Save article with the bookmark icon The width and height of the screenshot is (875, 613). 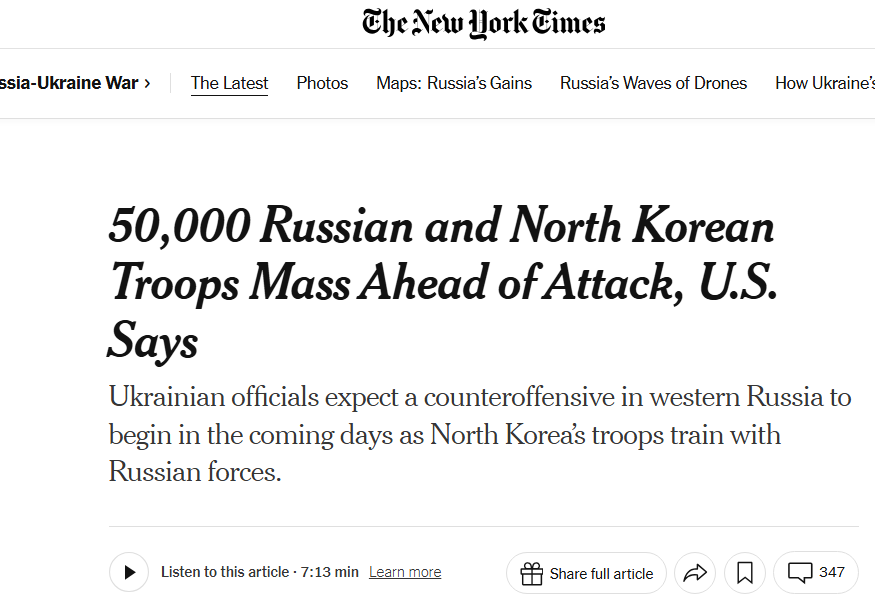pos(745,573)
